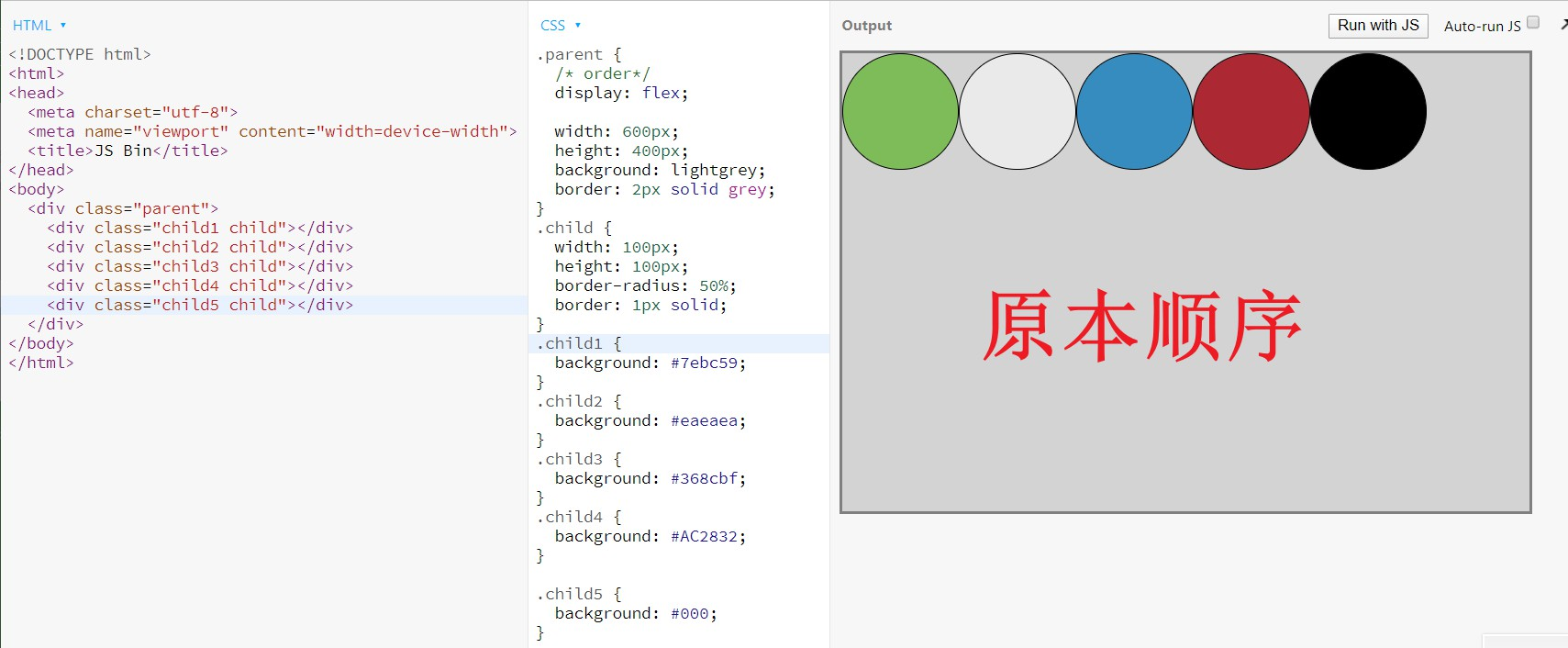Open the CSS panel dropdown
Viewport: 1568px width, 648px height.
[560, 26]
